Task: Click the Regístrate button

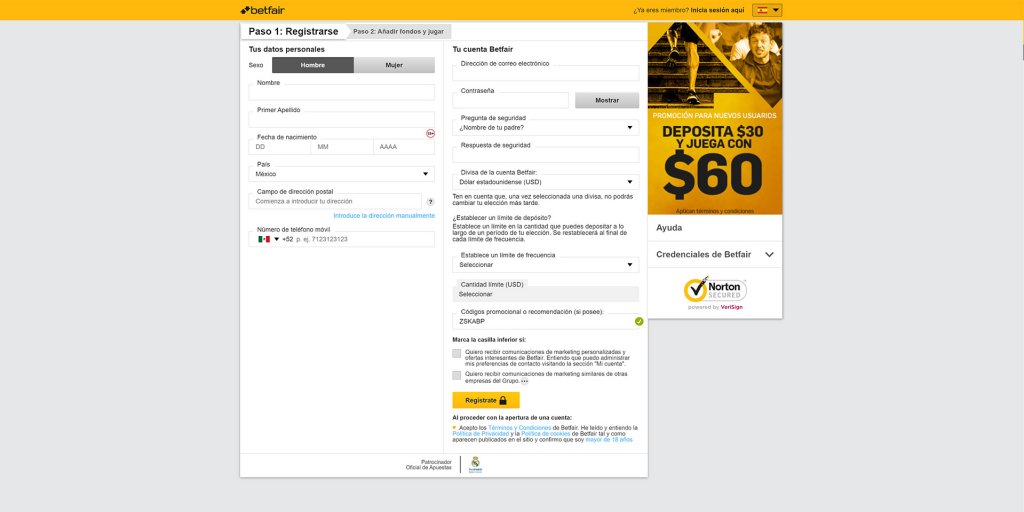Action: pyautogui.click(x=486, y=400)
